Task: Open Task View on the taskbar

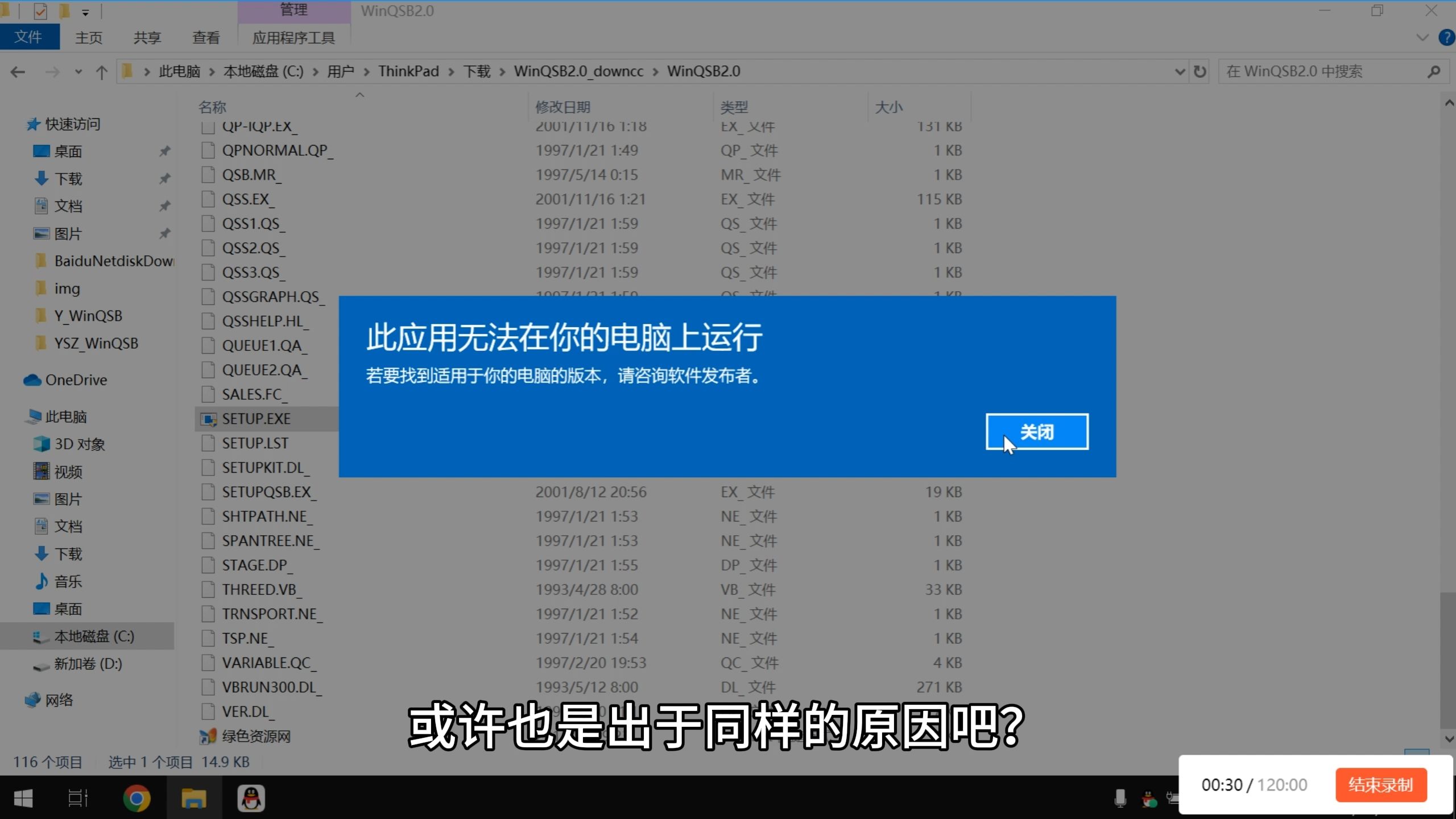Action: click(78, 799)
